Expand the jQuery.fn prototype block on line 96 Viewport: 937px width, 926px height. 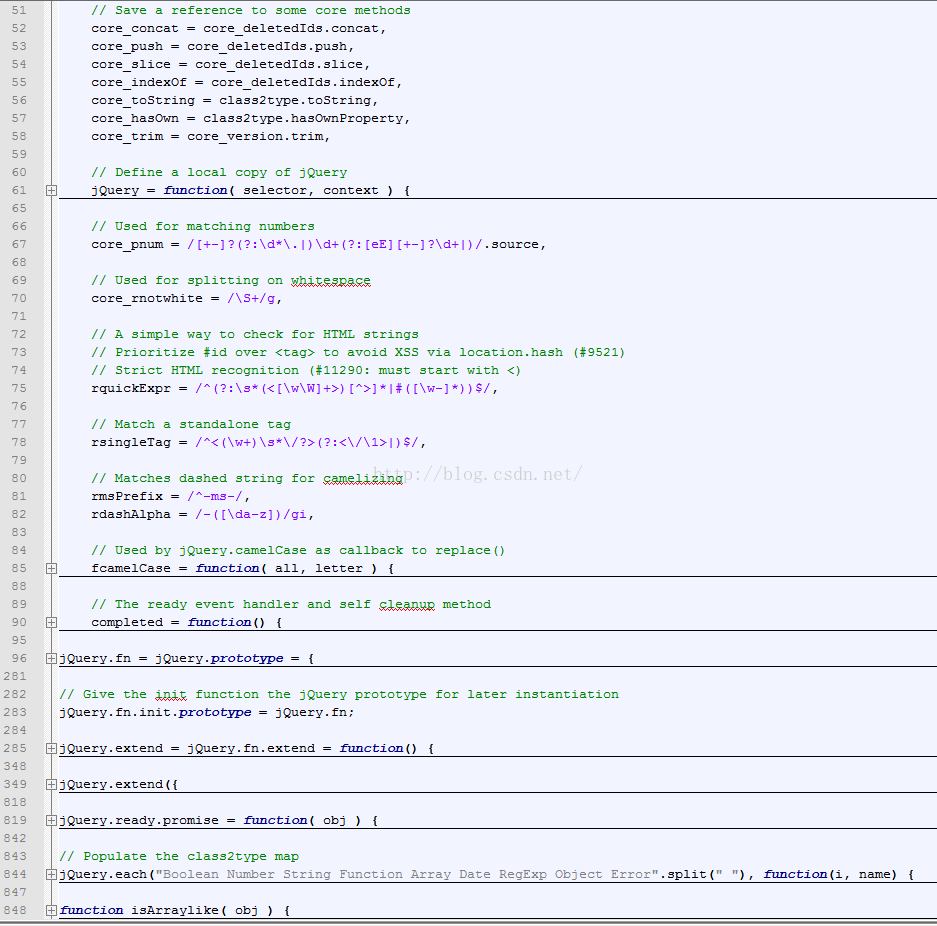(x=51, y=658)
